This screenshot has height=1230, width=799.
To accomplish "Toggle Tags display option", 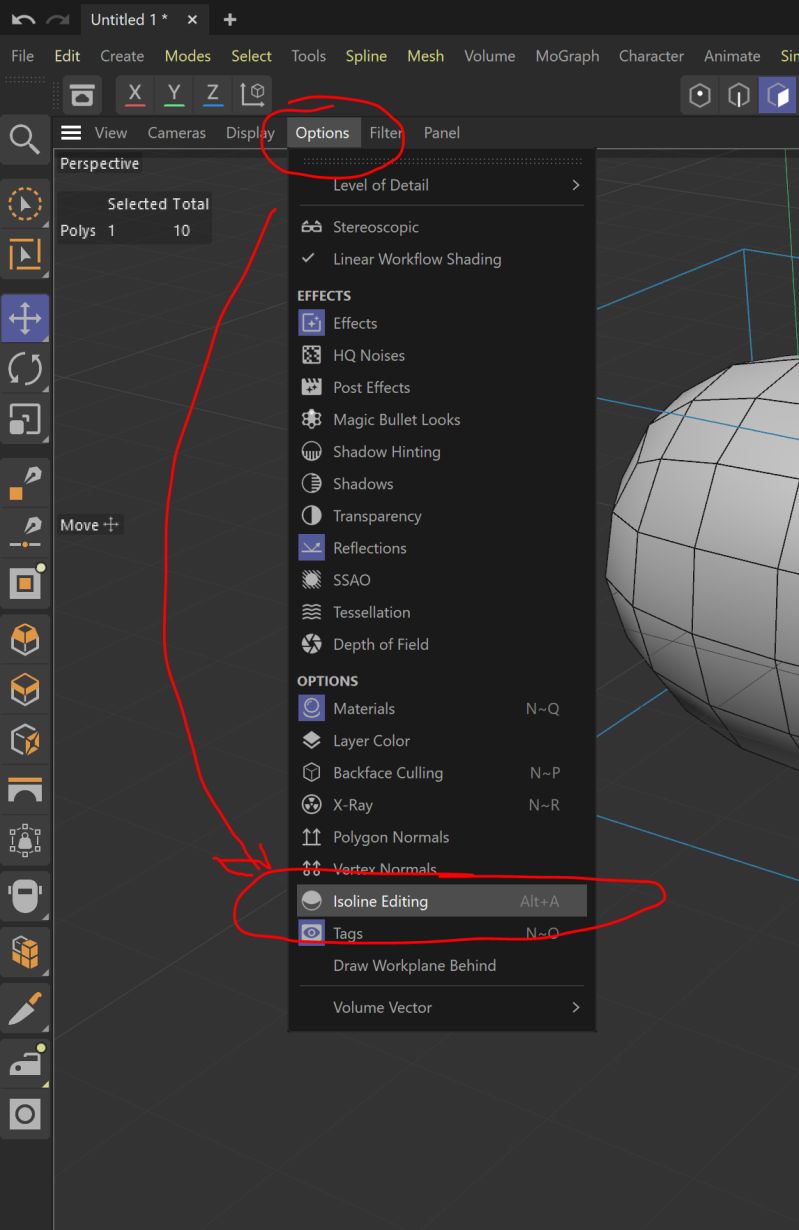I will (x=441, y=933).
